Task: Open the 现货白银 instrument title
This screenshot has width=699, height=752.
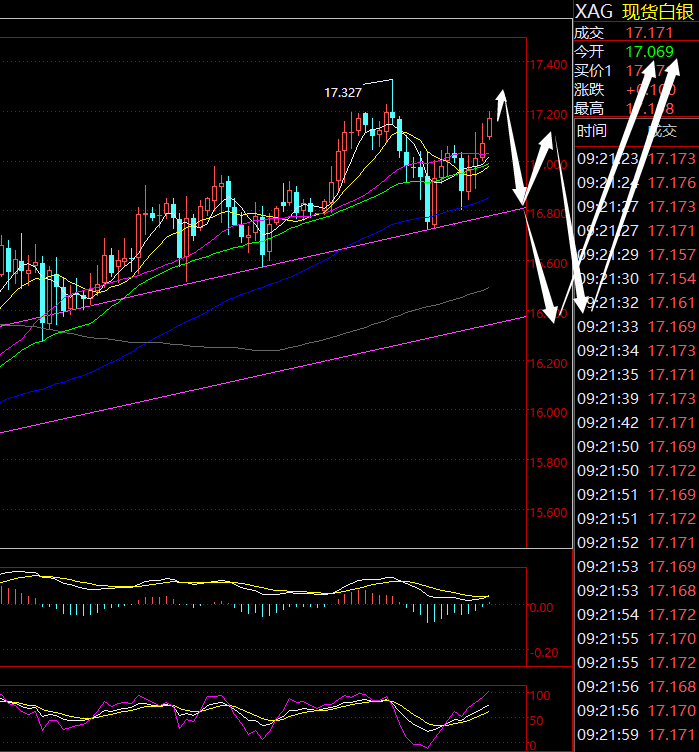Action: pyautogui.click(x=659, y=11)
